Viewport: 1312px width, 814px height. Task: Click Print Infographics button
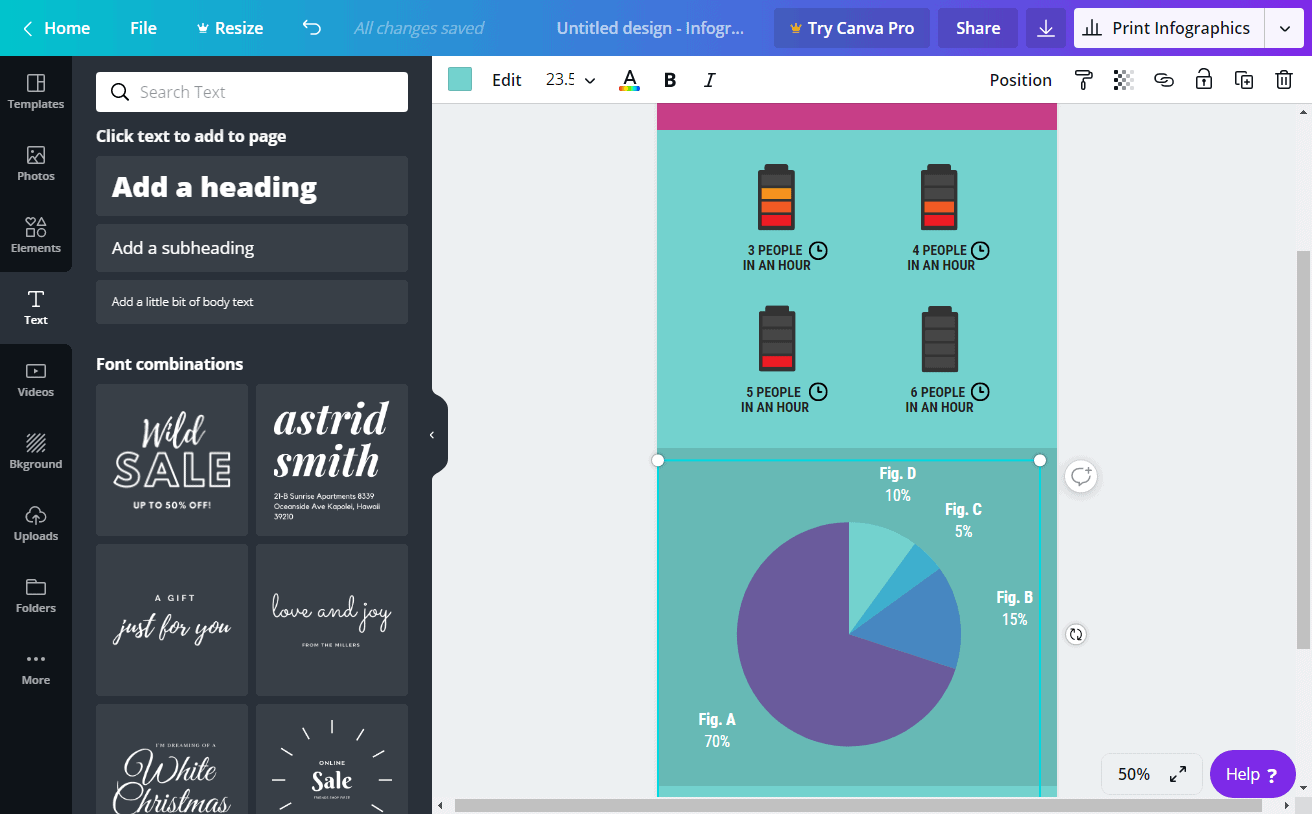[x=1169, y=28]
